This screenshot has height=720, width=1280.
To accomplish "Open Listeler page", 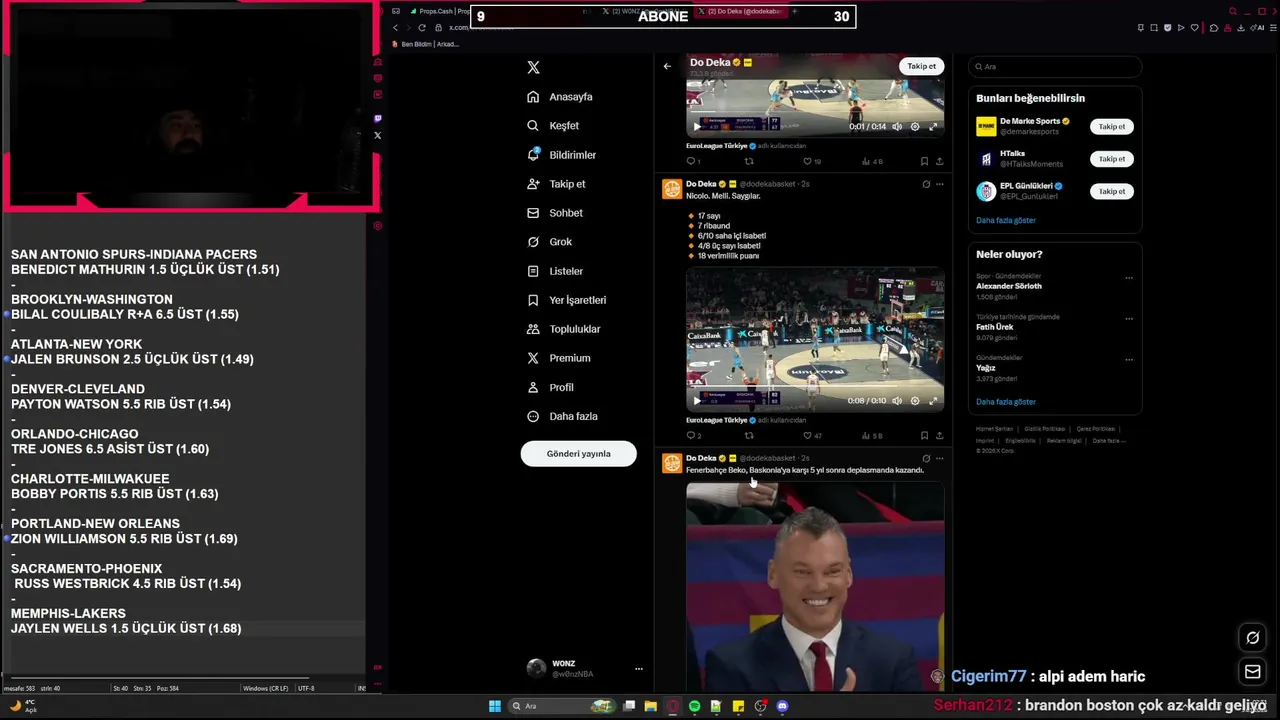I will (x=555, y=271).
